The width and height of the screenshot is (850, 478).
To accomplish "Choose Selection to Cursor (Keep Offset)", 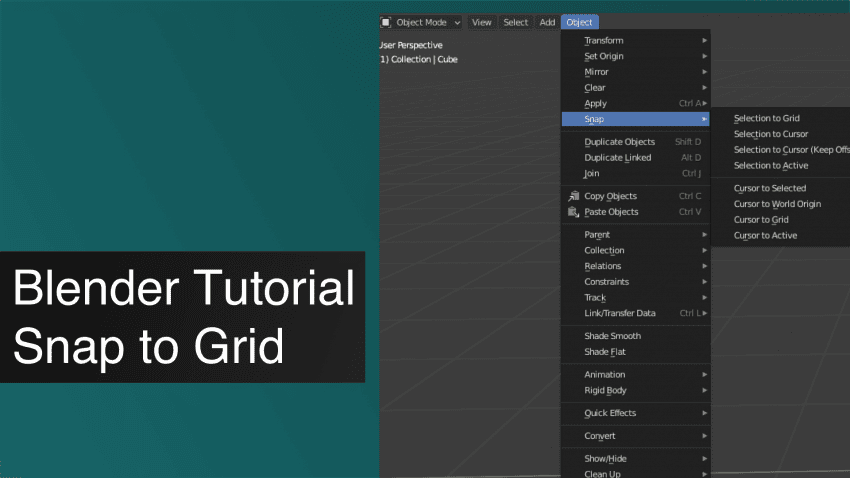I will 781,150.
